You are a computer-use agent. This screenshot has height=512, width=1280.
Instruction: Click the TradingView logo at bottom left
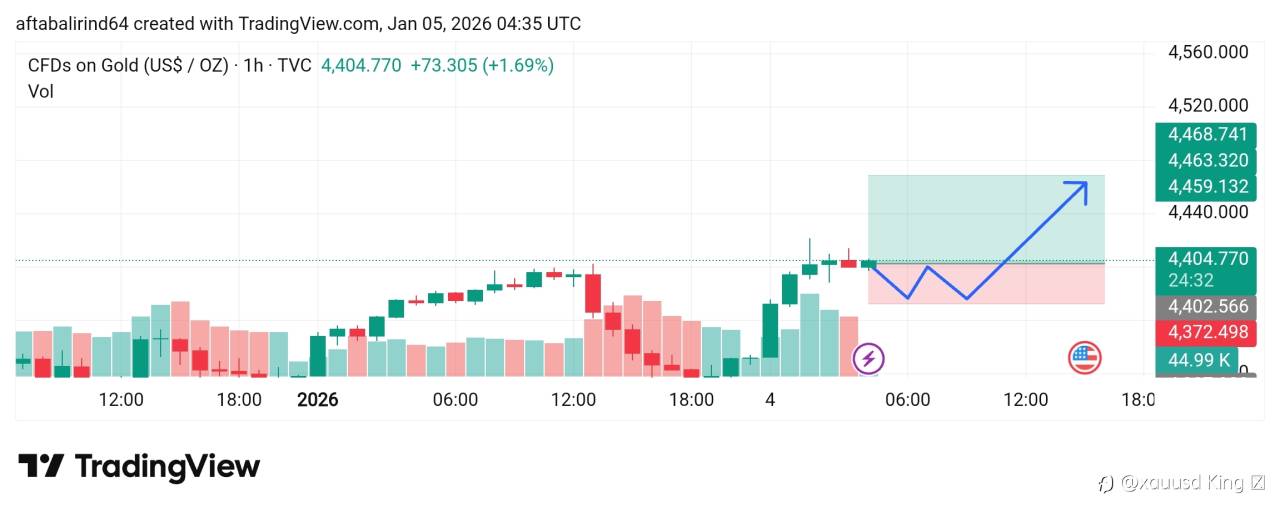139,466
